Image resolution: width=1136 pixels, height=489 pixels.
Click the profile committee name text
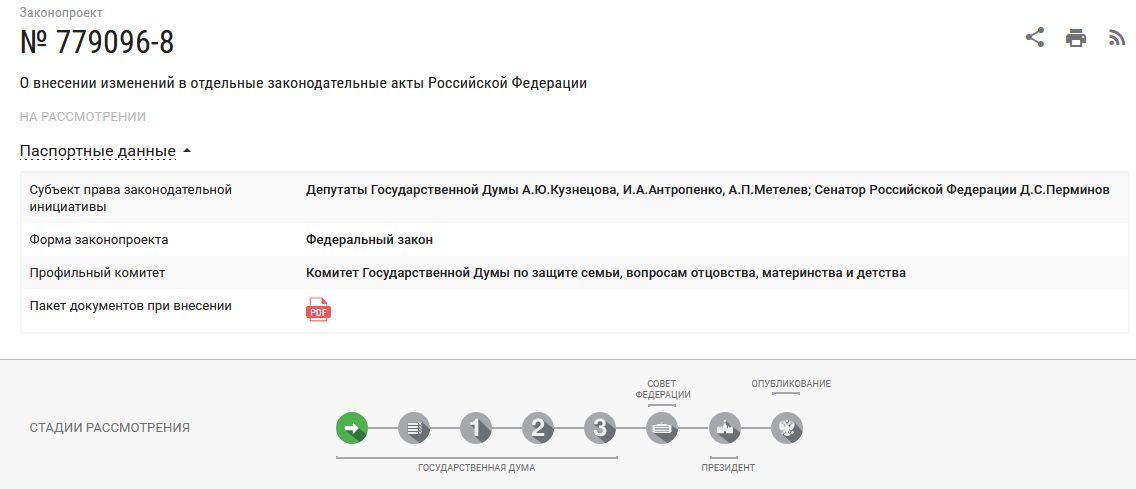coord(605,272)
